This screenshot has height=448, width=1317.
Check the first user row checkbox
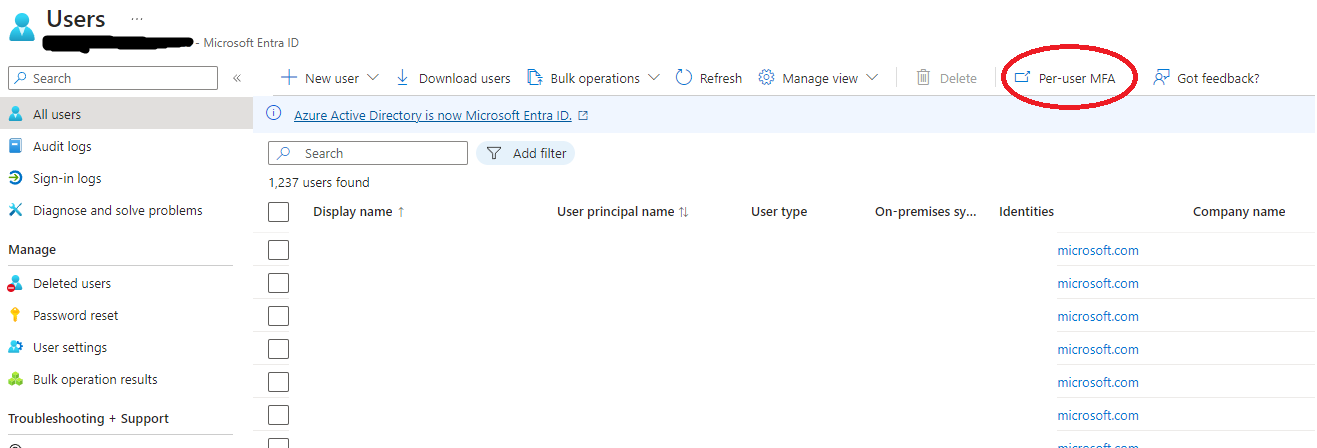tap(279, 250)
